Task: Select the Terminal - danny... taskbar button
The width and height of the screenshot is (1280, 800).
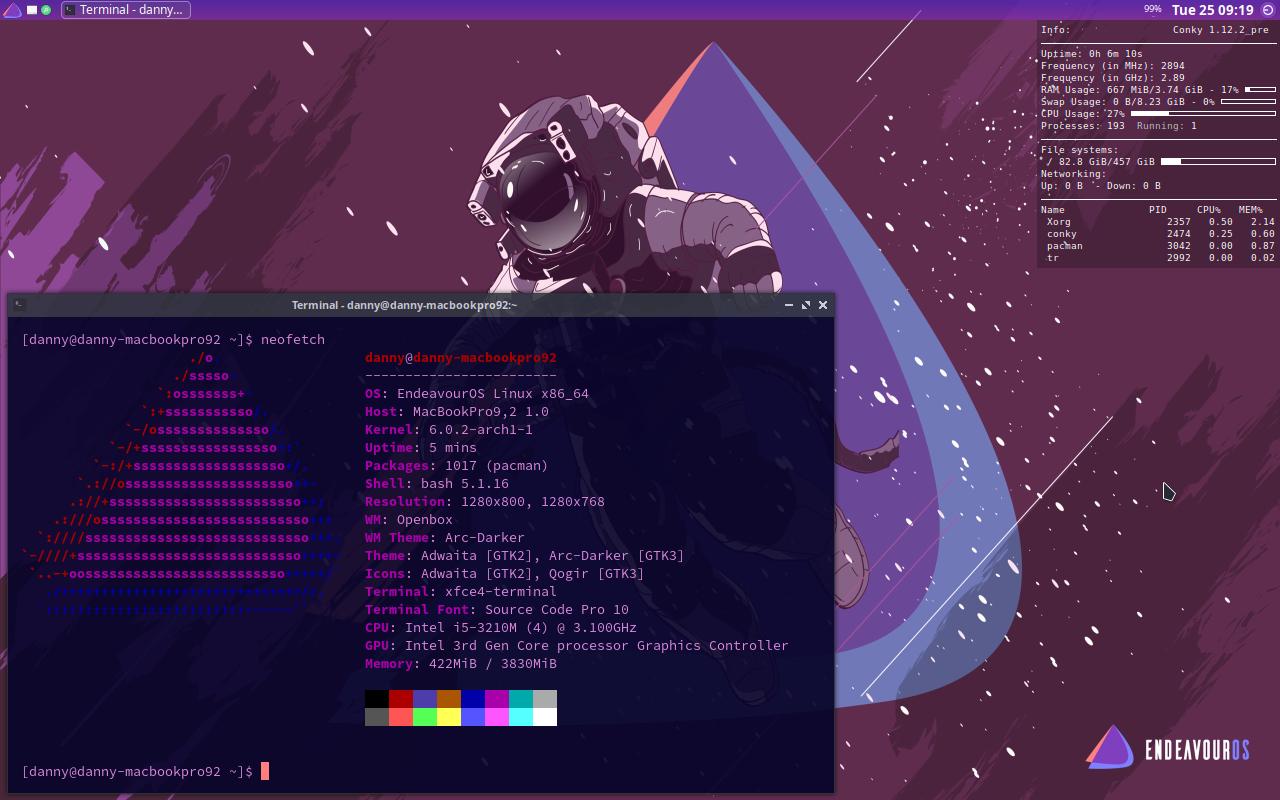Action: (125, 10)
